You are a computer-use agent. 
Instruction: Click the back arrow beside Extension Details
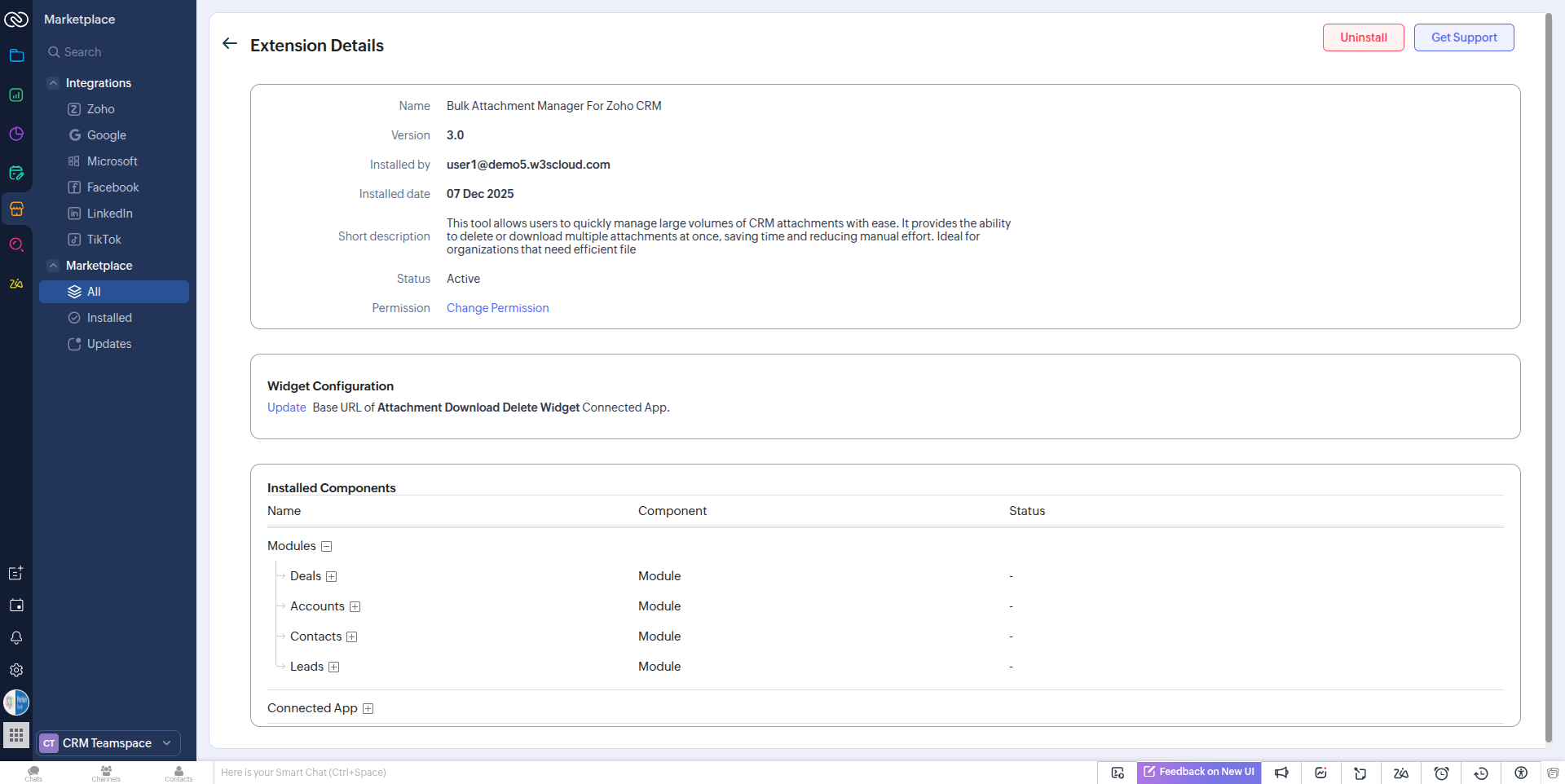tap(230, 44)
